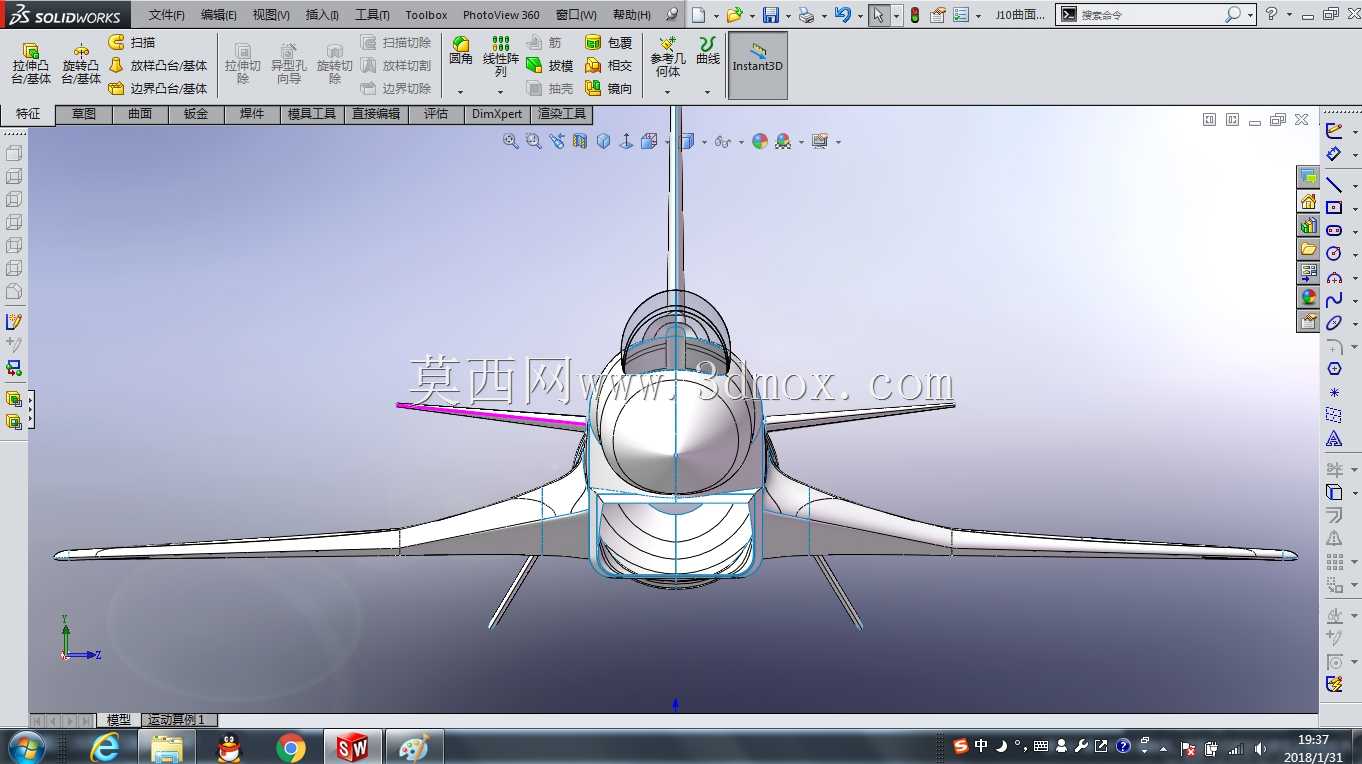Image resolution: width=1362 pixels, height=764 pixels.
Task: Select the Ellipse sketch tool
Action: point(1334,323)
